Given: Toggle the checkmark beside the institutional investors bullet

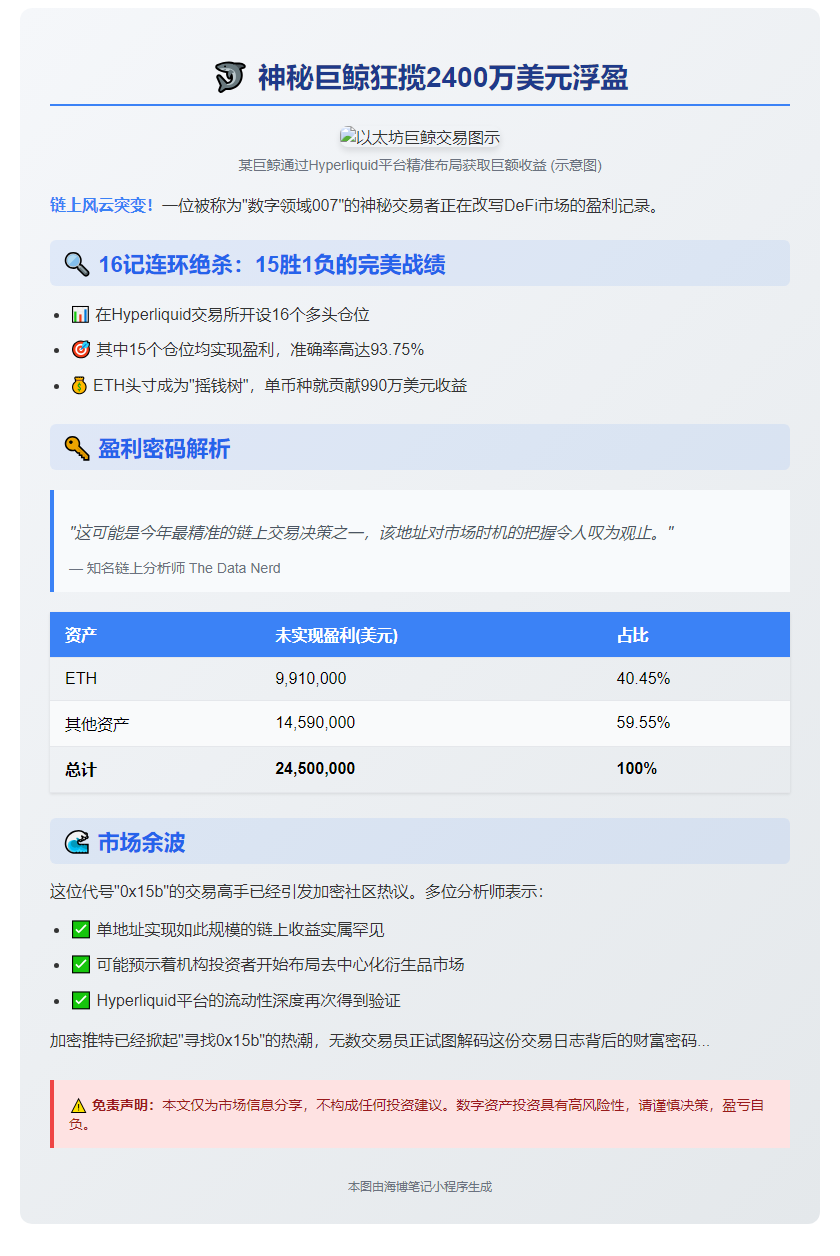Looking at the screenshot, I should tap(80, 965).
